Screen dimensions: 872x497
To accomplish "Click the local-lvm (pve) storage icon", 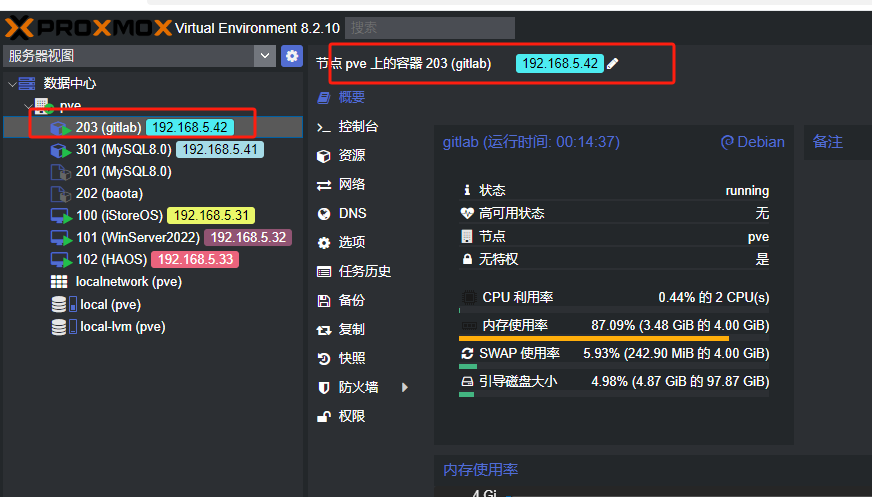I will (60, 327).
